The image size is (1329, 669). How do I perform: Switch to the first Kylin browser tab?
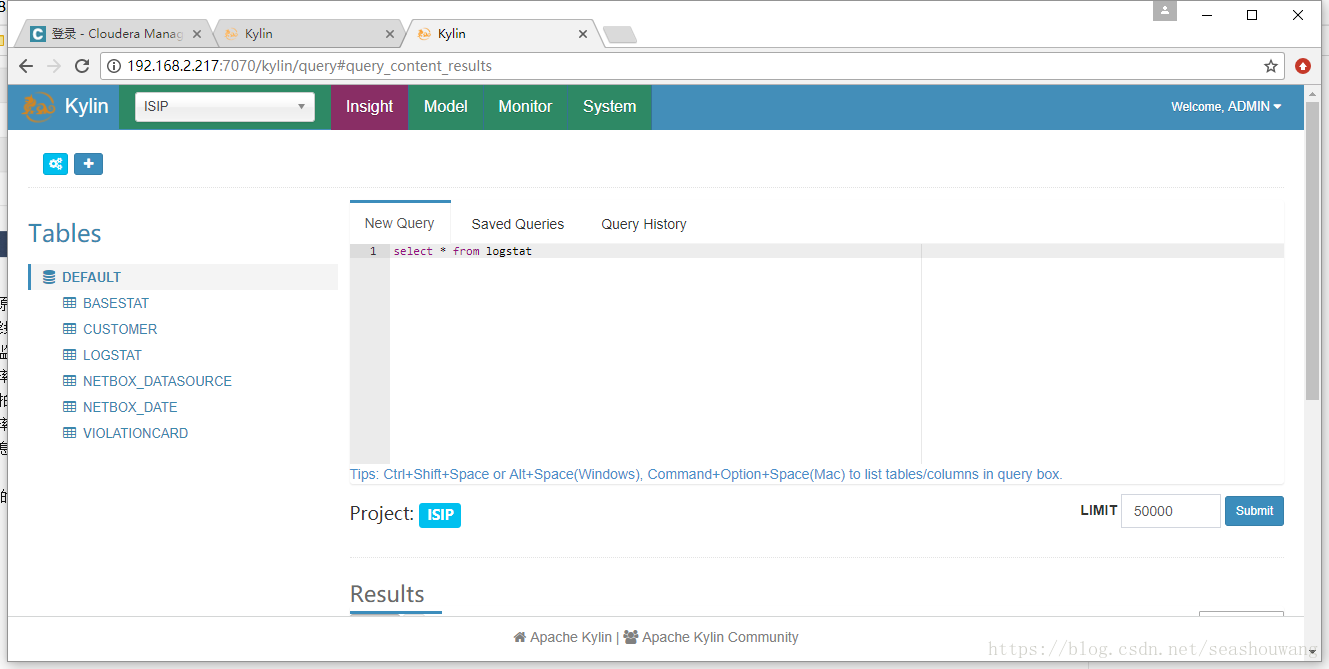pos(310,34)
